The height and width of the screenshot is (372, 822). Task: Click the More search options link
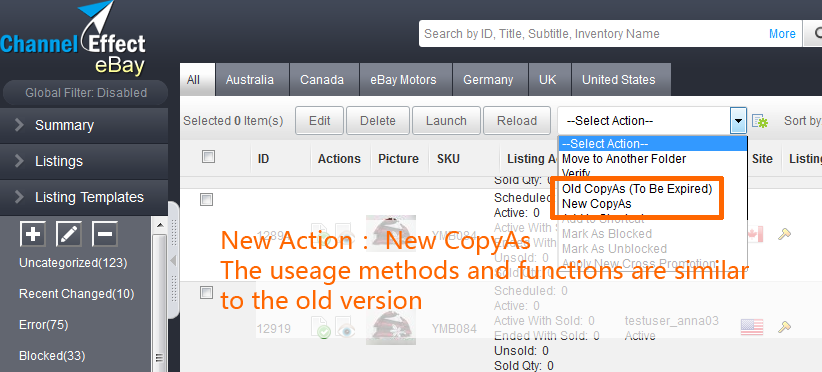point(782,34)
